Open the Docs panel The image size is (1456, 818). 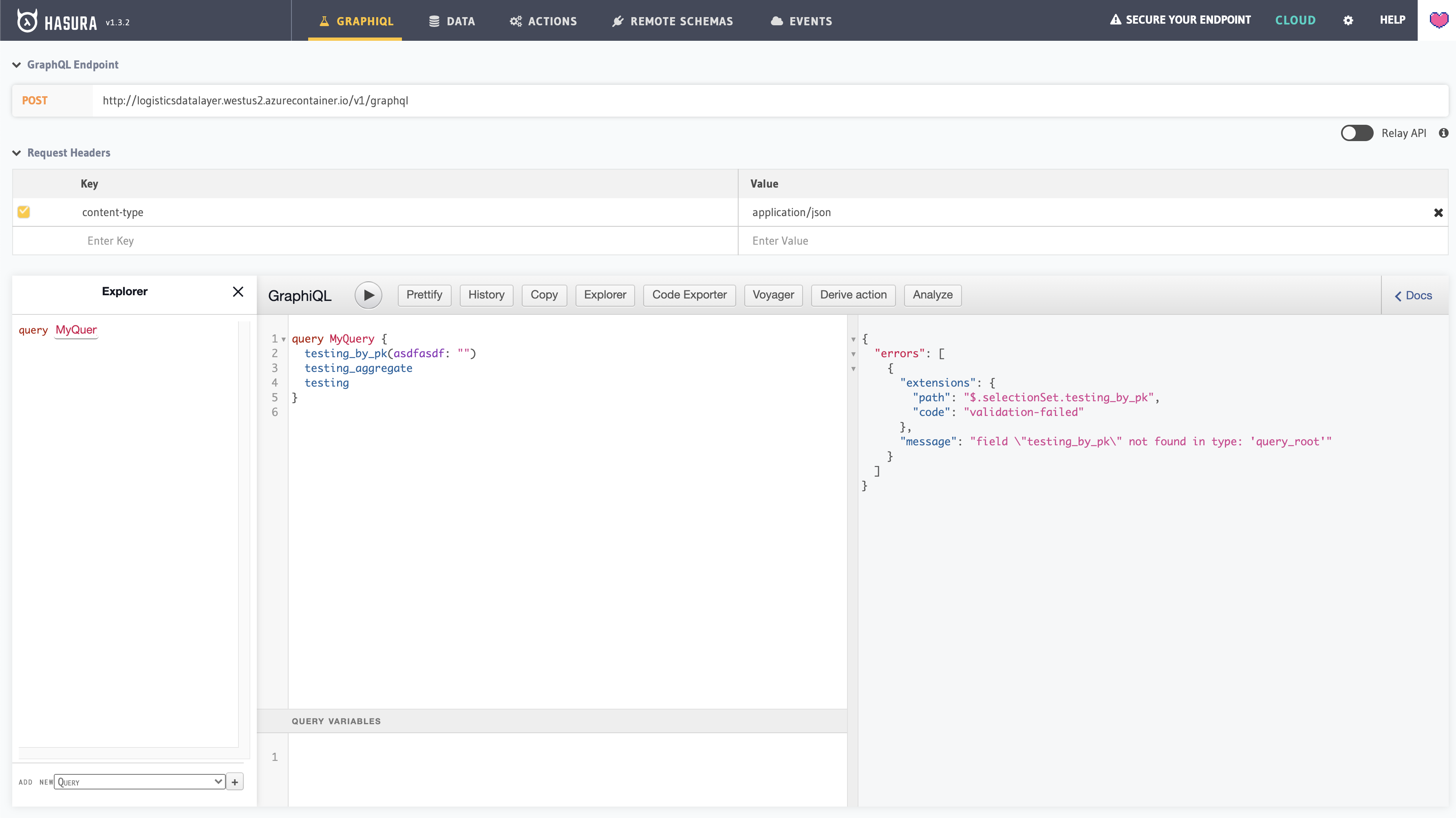(x=1413, y=295)
